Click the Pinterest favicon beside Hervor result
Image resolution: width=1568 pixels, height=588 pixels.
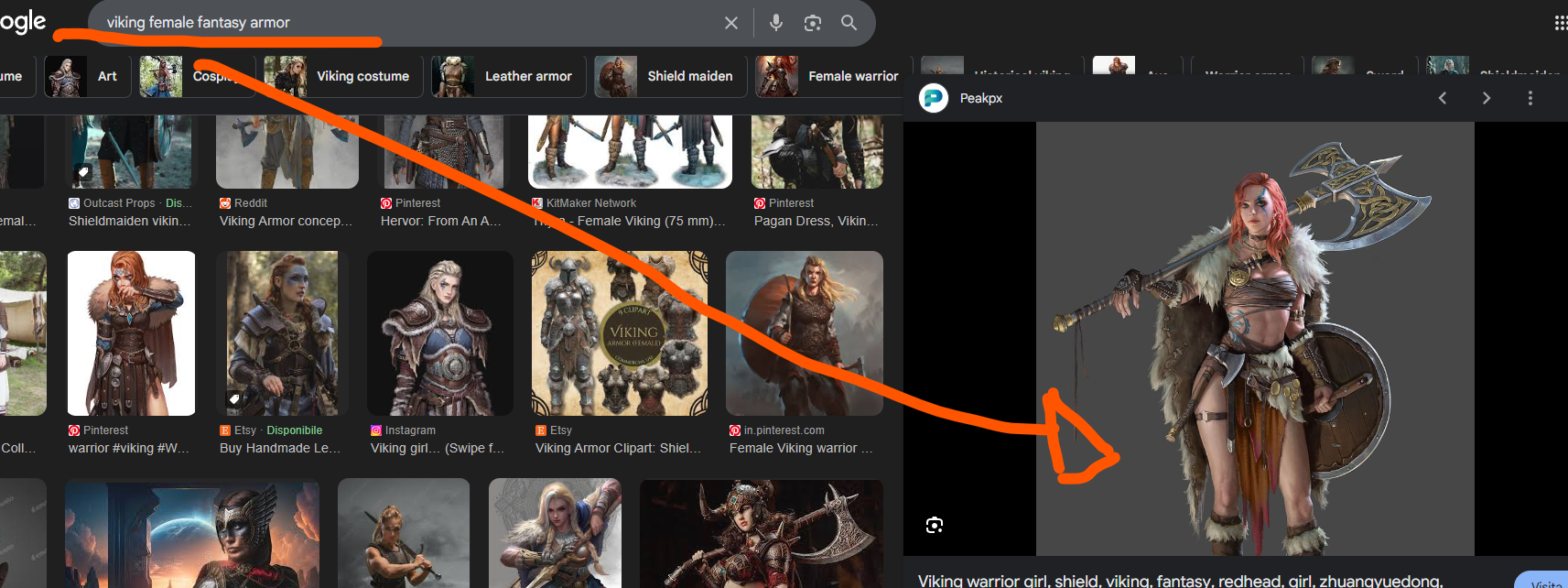(x=386, y=203)
